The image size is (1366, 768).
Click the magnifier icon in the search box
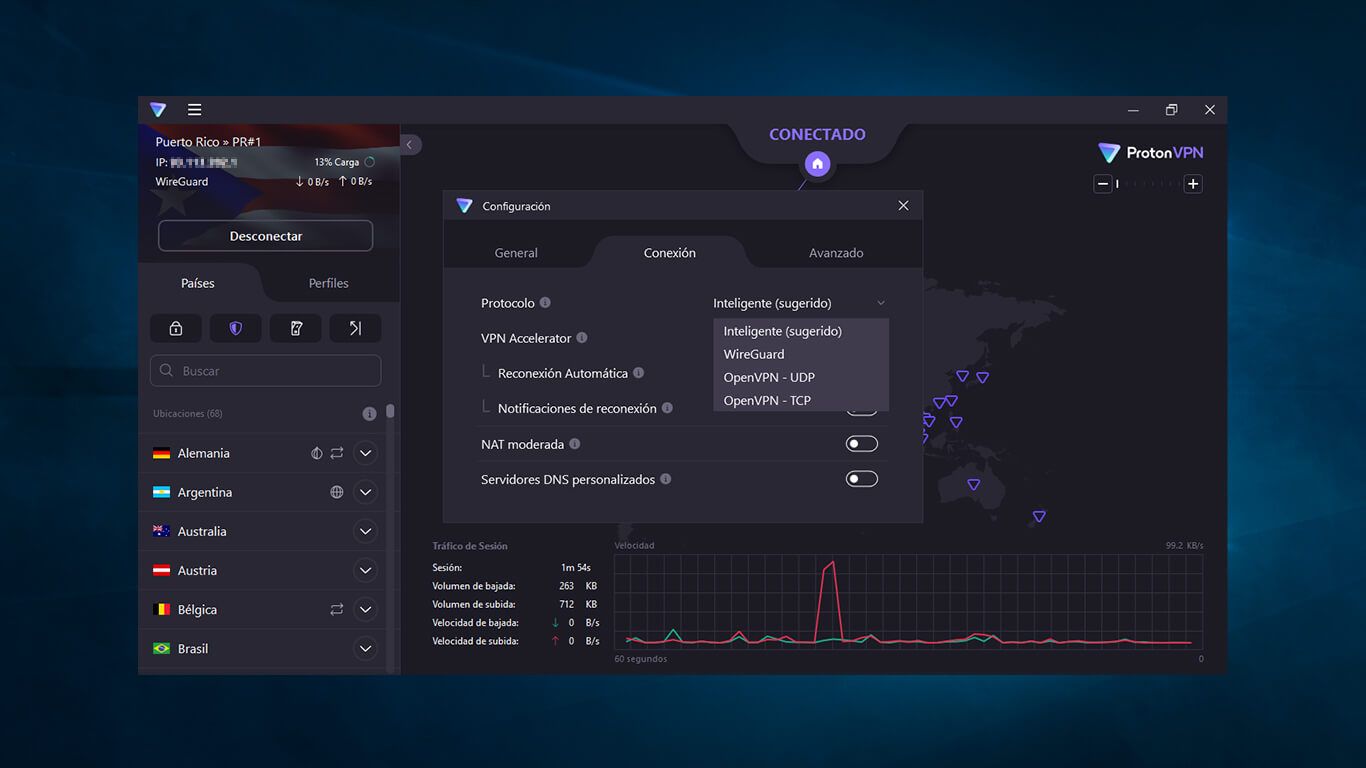(167, 371)
